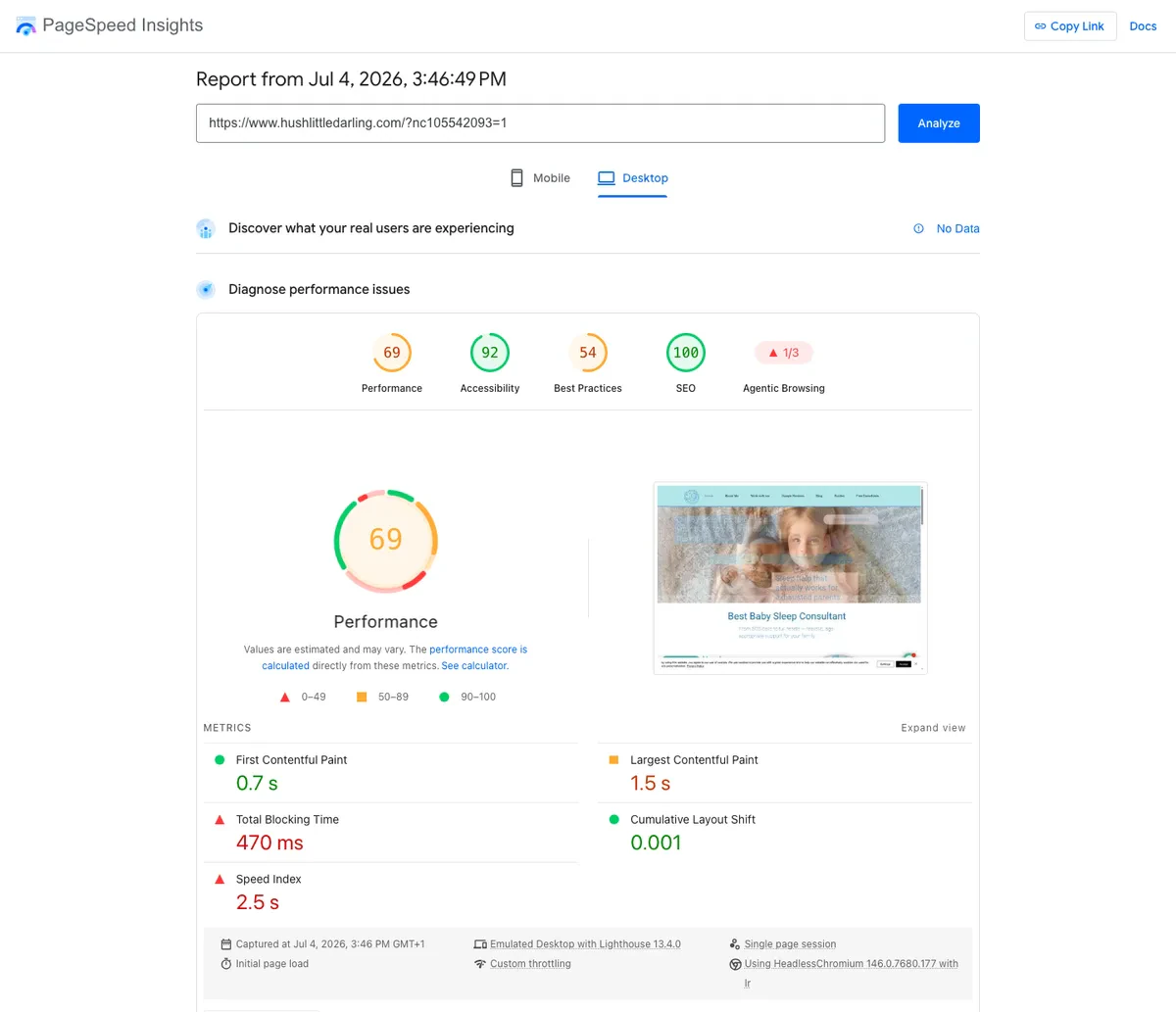The image size is (1176, 1012).
Task: Click the mobile phone icon
Action: tap(516, 178)
